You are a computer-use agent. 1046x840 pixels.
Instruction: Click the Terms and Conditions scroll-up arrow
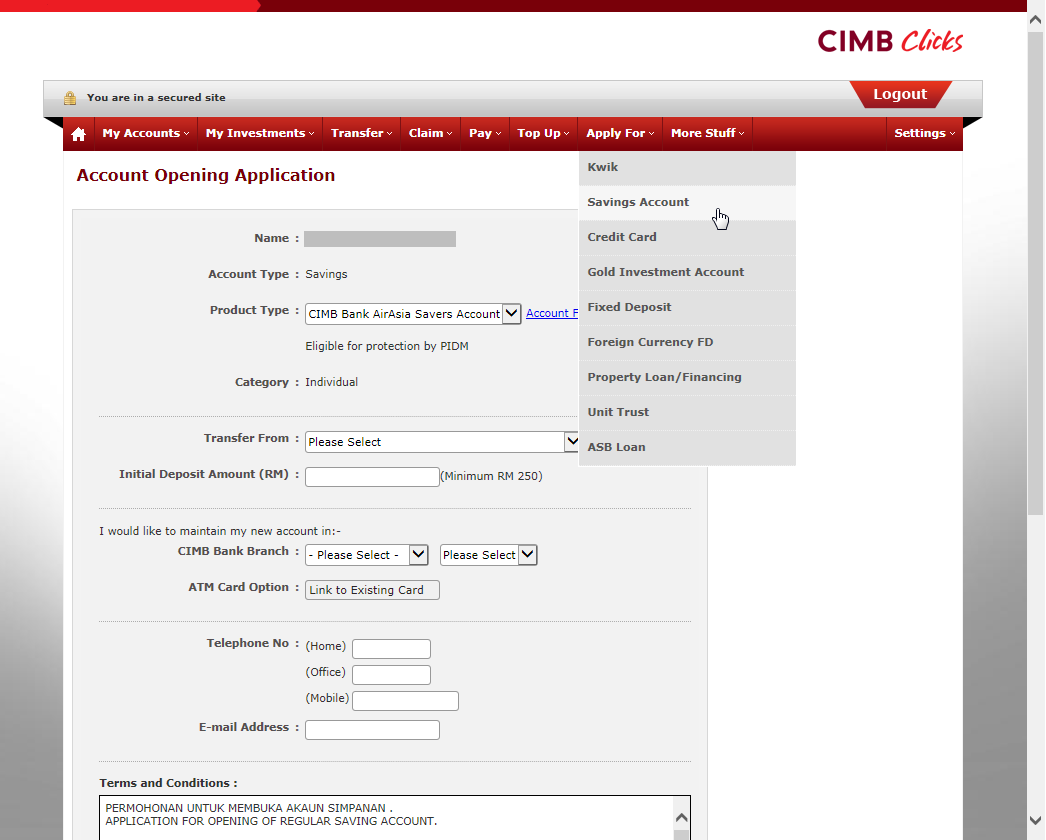click(x=681, y=817)
